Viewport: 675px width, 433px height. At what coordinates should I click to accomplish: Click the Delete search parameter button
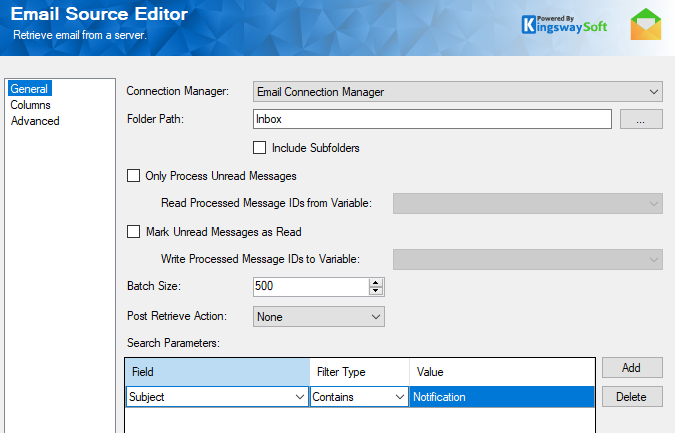(x=631, y=397)
